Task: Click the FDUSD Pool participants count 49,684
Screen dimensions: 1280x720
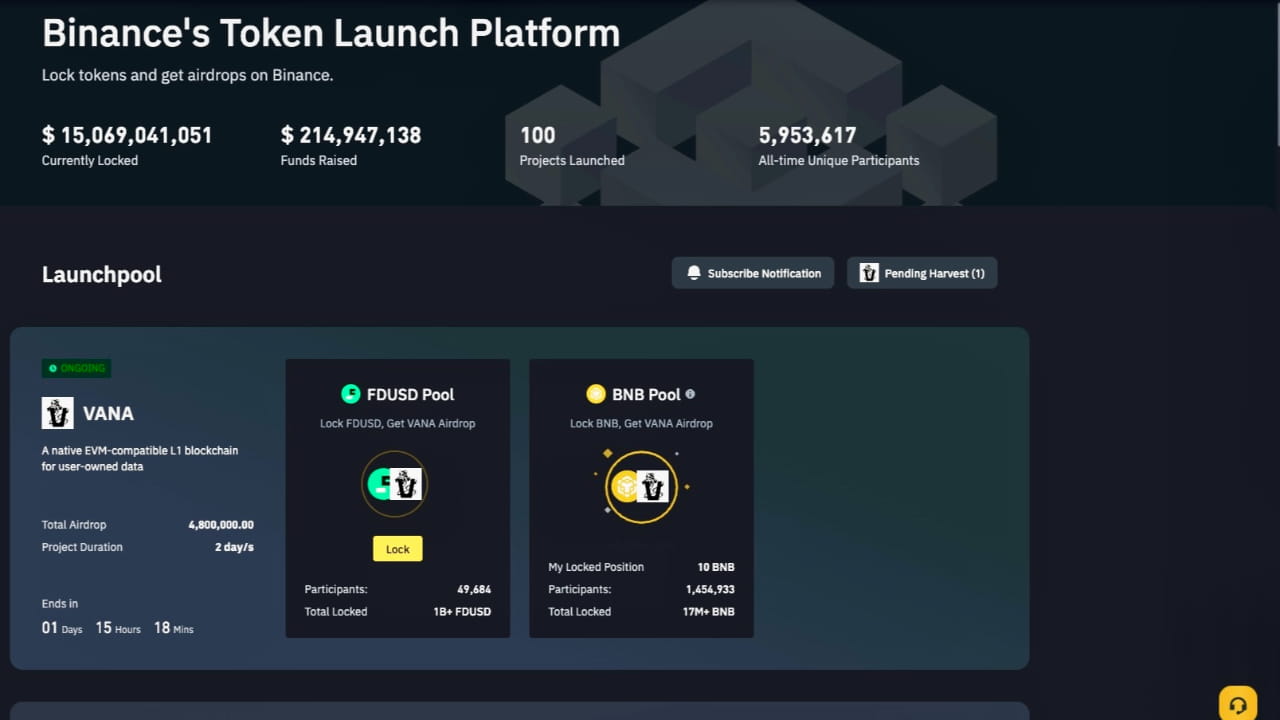Action: point(474,590)
